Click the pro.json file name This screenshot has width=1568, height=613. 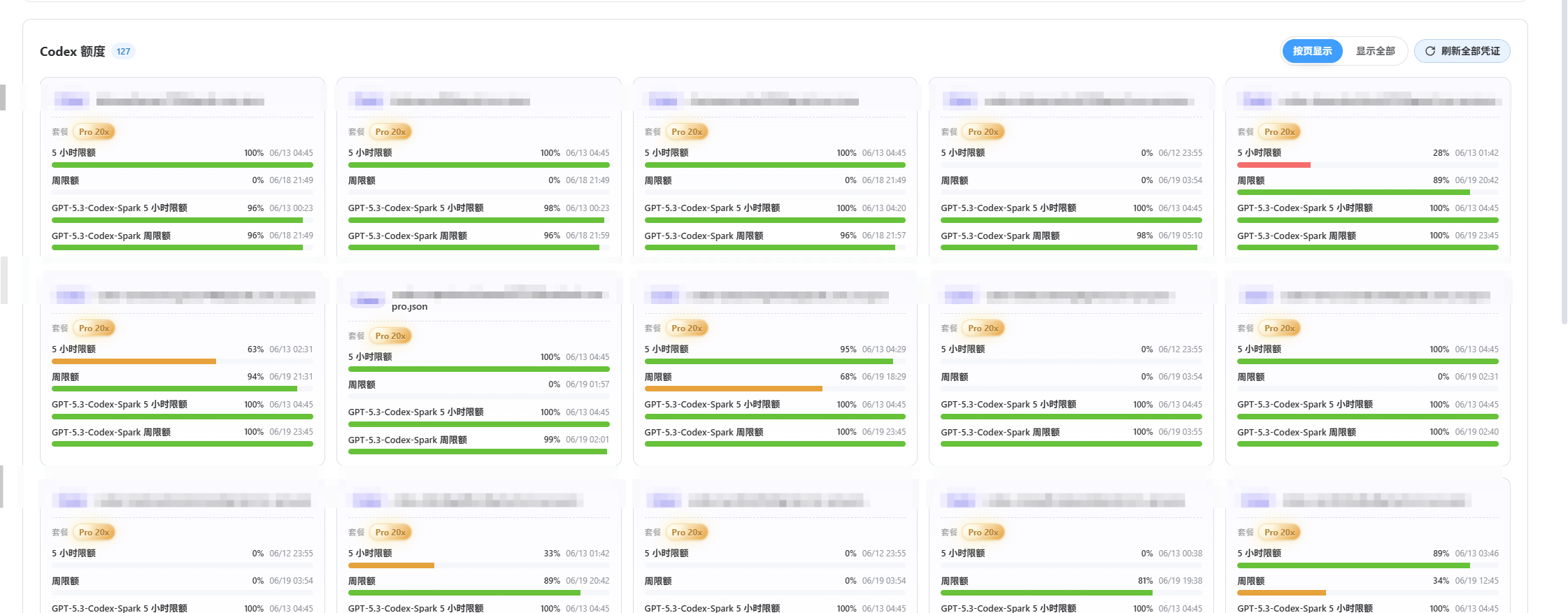(409, 307)
